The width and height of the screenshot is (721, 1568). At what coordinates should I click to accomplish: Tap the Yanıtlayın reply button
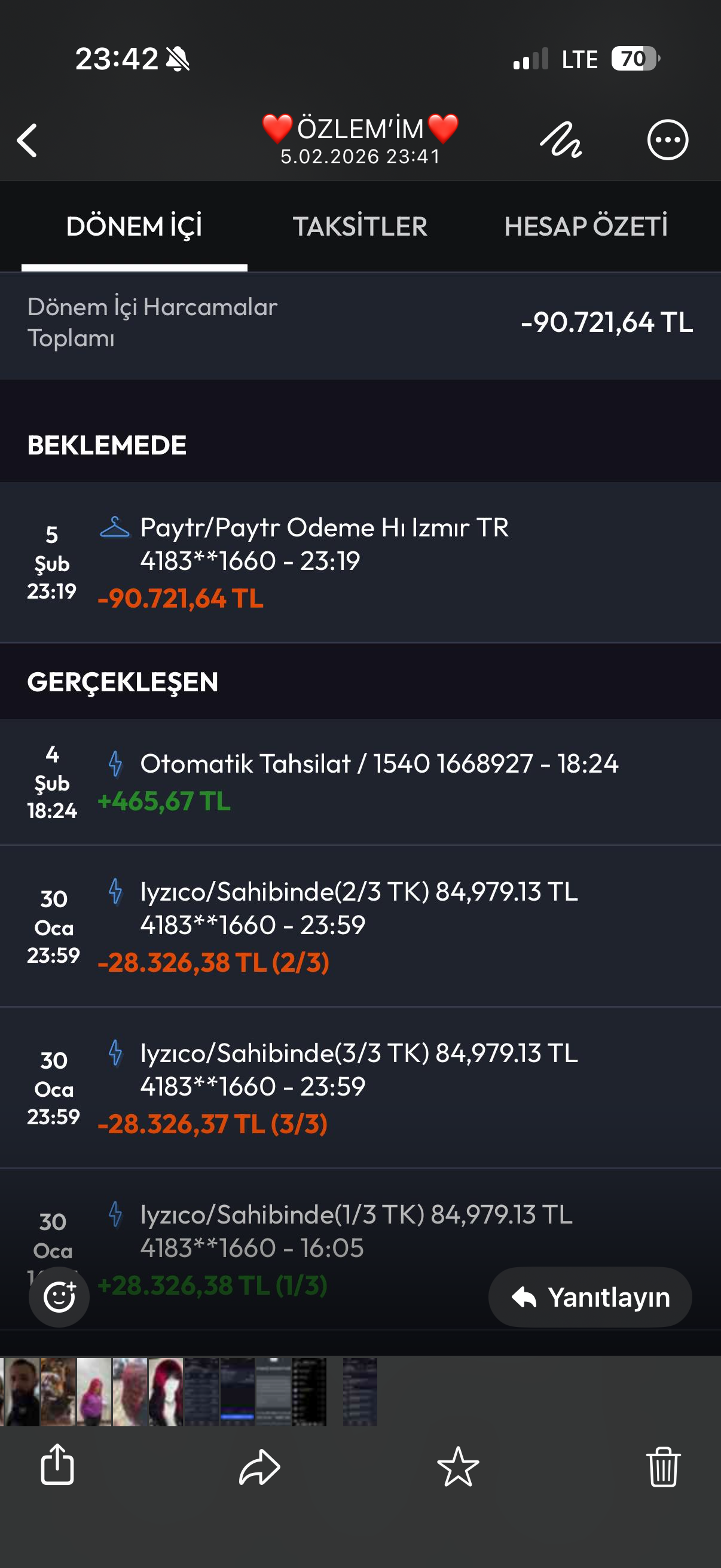589,1297
